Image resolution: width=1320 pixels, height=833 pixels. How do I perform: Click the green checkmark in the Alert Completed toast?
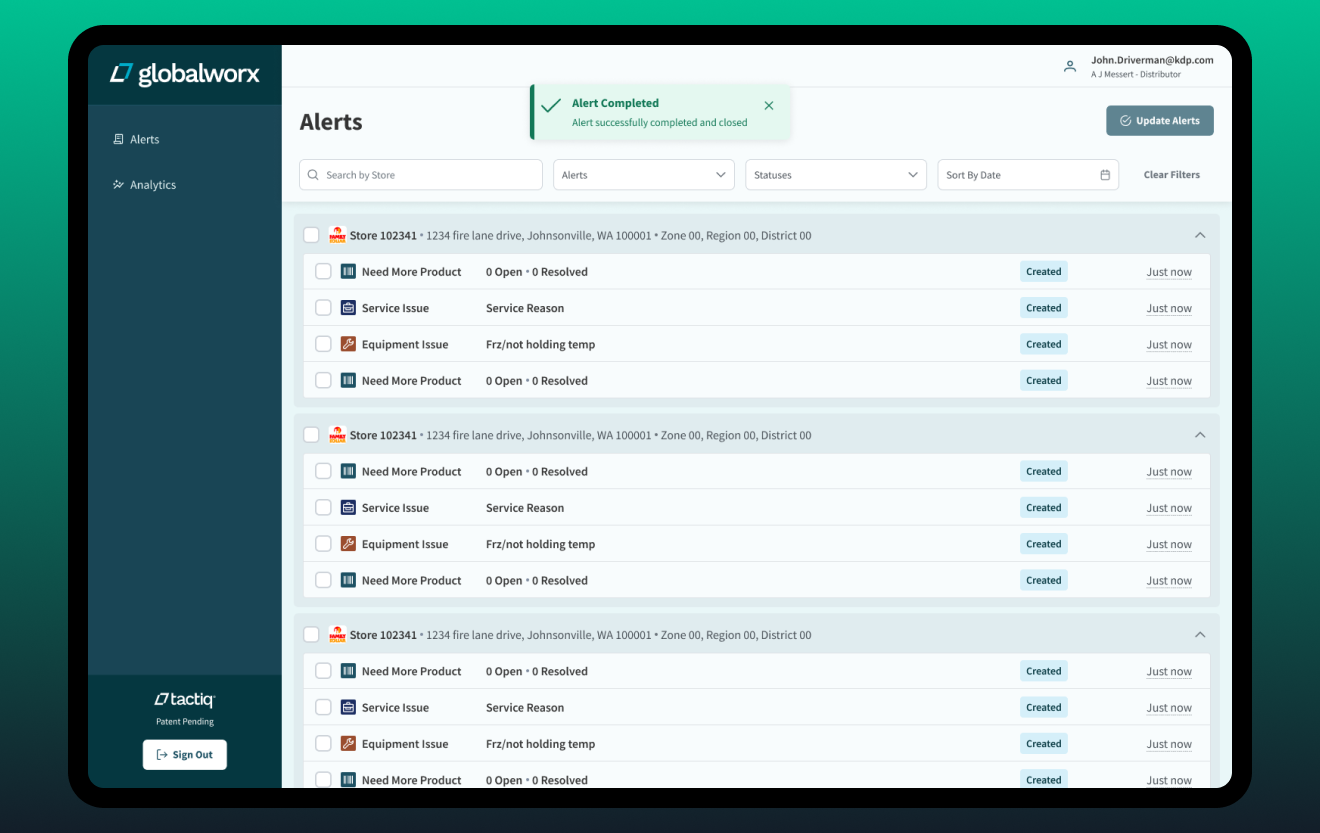tap(551, 105)
